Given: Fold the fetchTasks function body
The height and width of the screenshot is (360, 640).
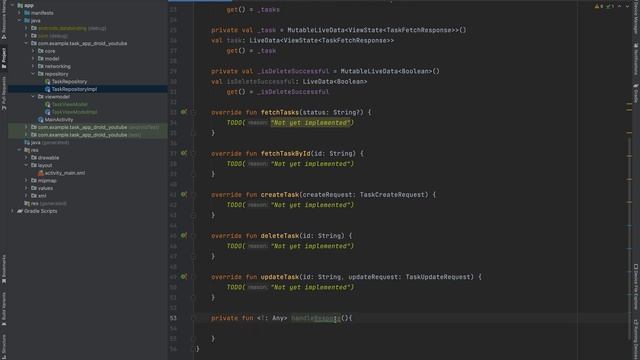Looking at the screenshot, I should 194,112.
